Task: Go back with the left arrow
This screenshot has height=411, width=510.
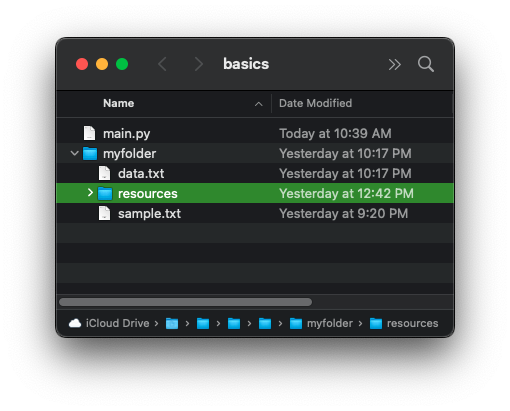Action: pyautogui.click(x=162, y=64)
